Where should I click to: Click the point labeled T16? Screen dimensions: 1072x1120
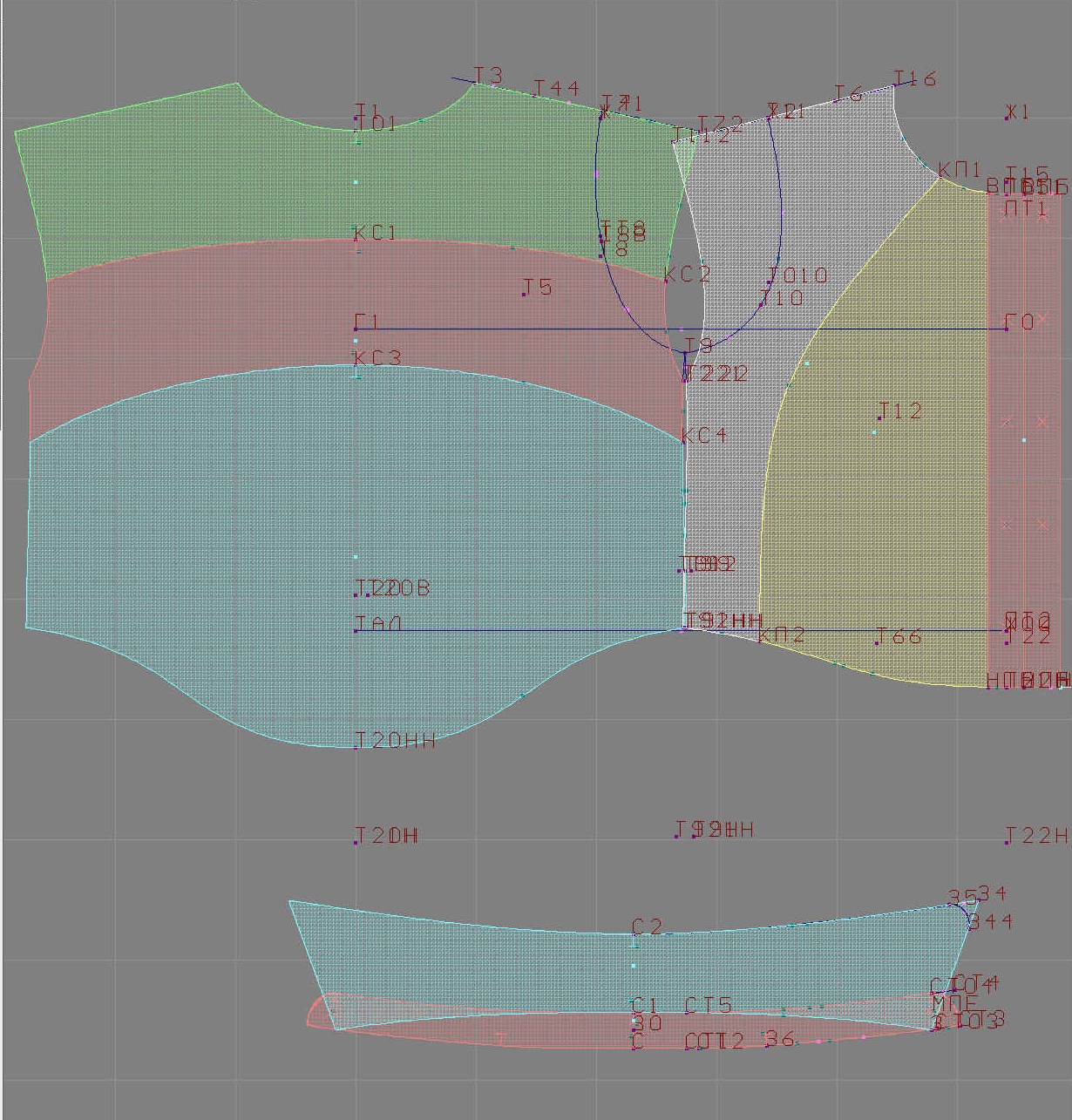coord(895,85)
